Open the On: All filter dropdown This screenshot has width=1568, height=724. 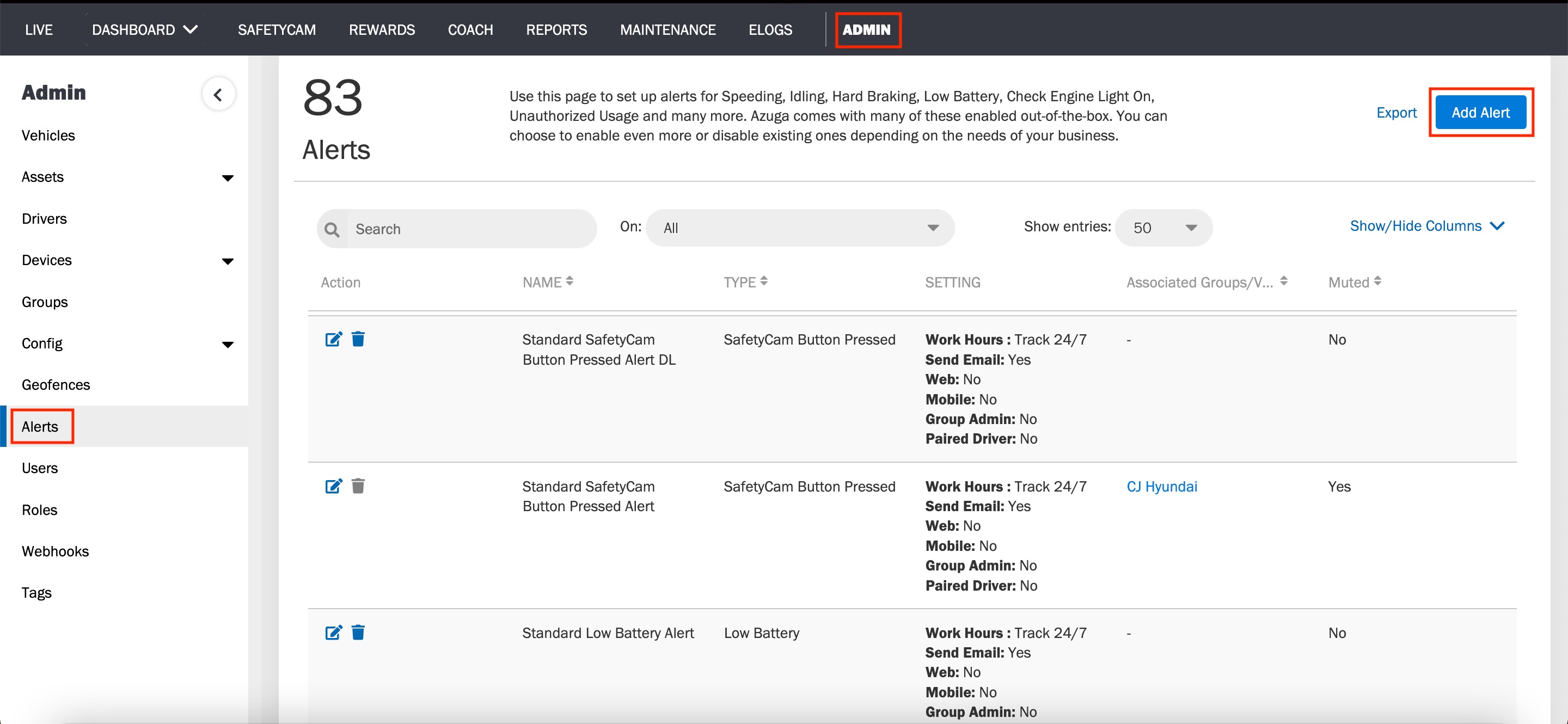[x=800, y=228]
